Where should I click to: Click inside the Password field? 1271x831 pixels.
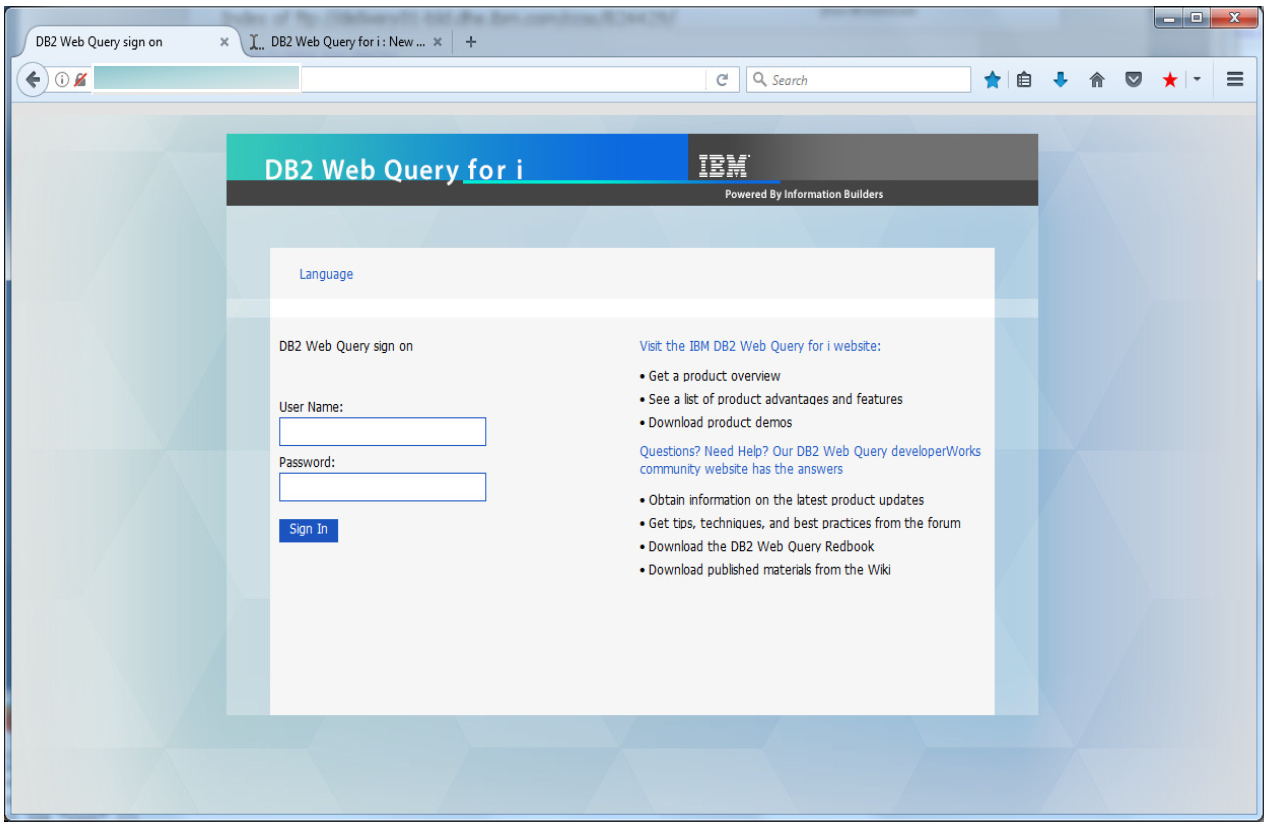point(382,487)
